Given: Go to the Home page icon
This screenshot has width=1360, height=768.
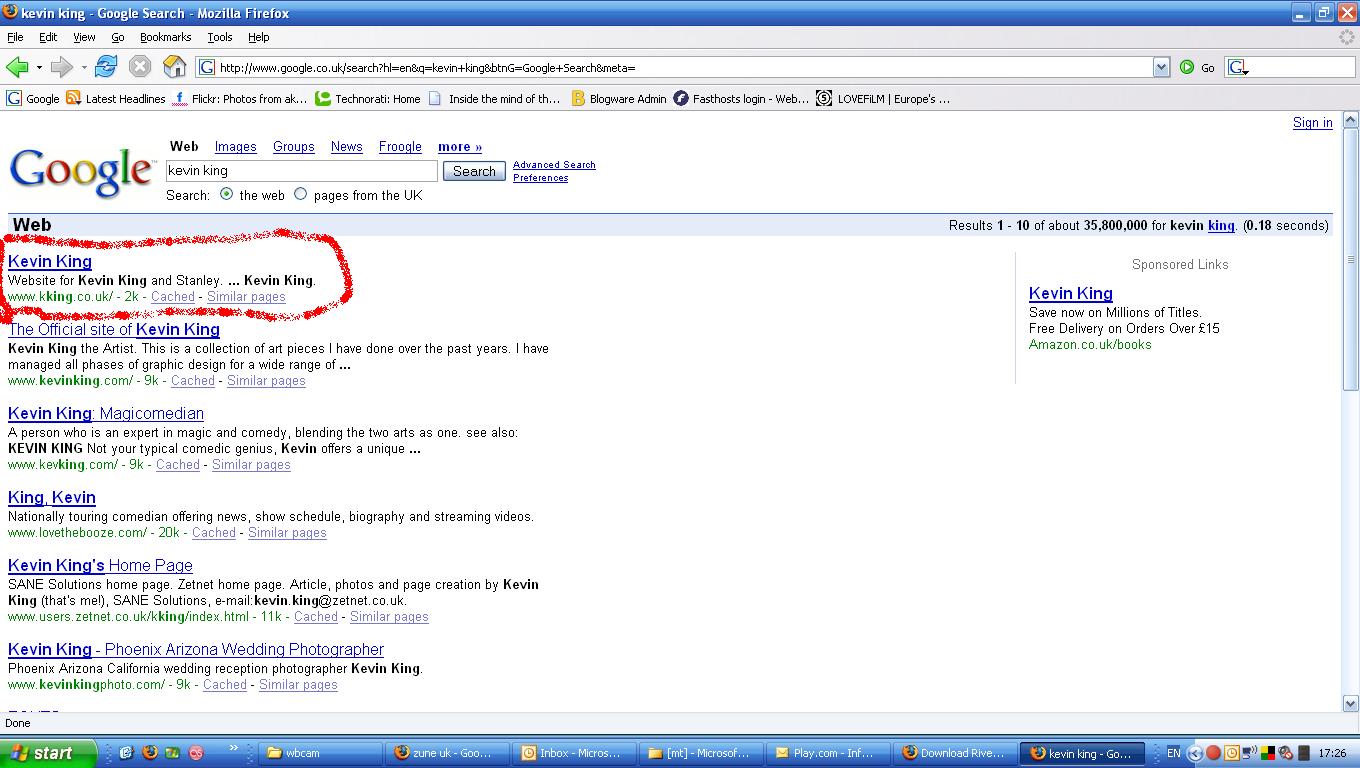Looking at the screenshot, I should click(x=175, y=67).
